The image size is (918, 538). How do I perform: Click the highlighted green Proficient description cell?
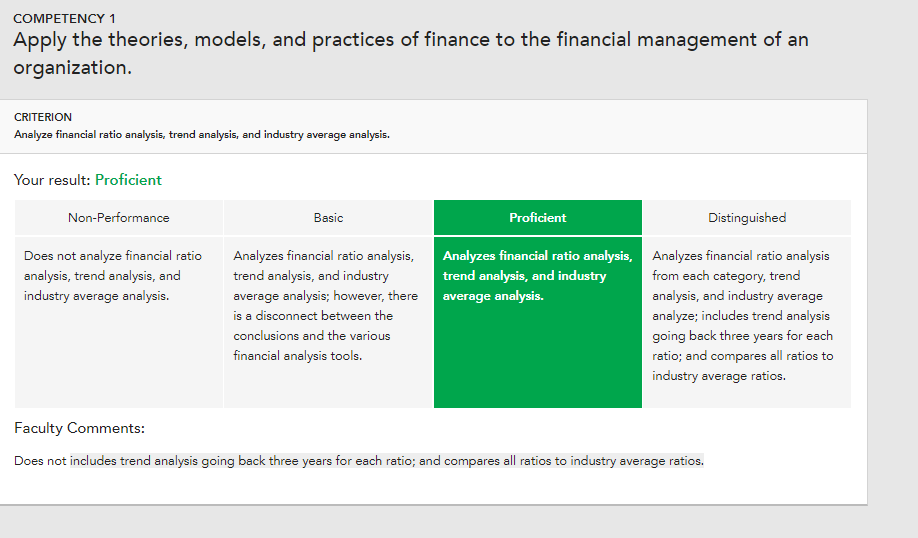point(537,322)
